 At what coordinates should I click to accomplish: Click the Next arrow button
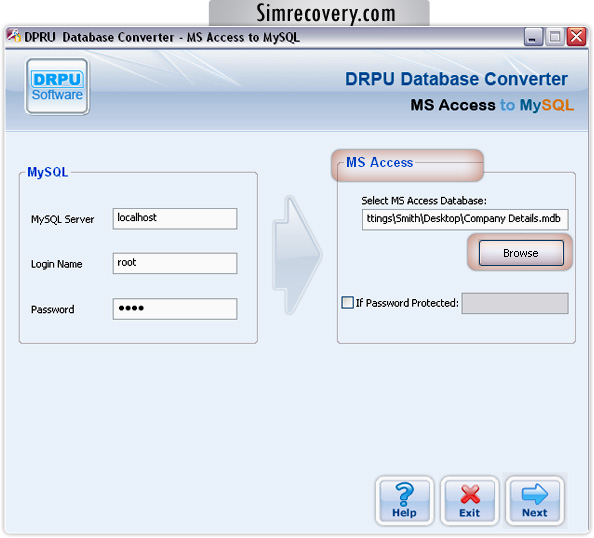(535, 500)
